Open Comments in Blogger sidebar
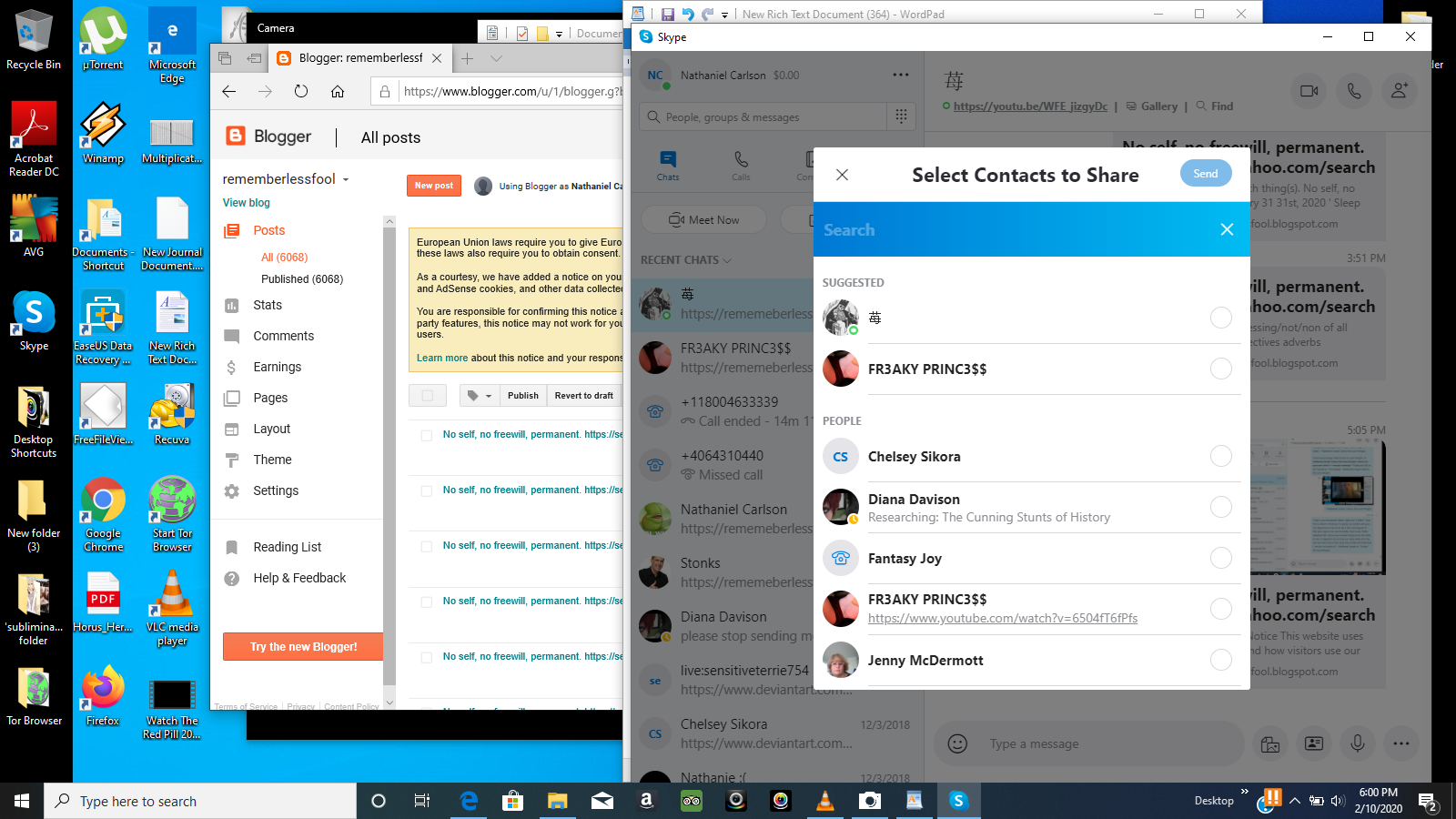 pyautogui.click(x=283, y=336)
